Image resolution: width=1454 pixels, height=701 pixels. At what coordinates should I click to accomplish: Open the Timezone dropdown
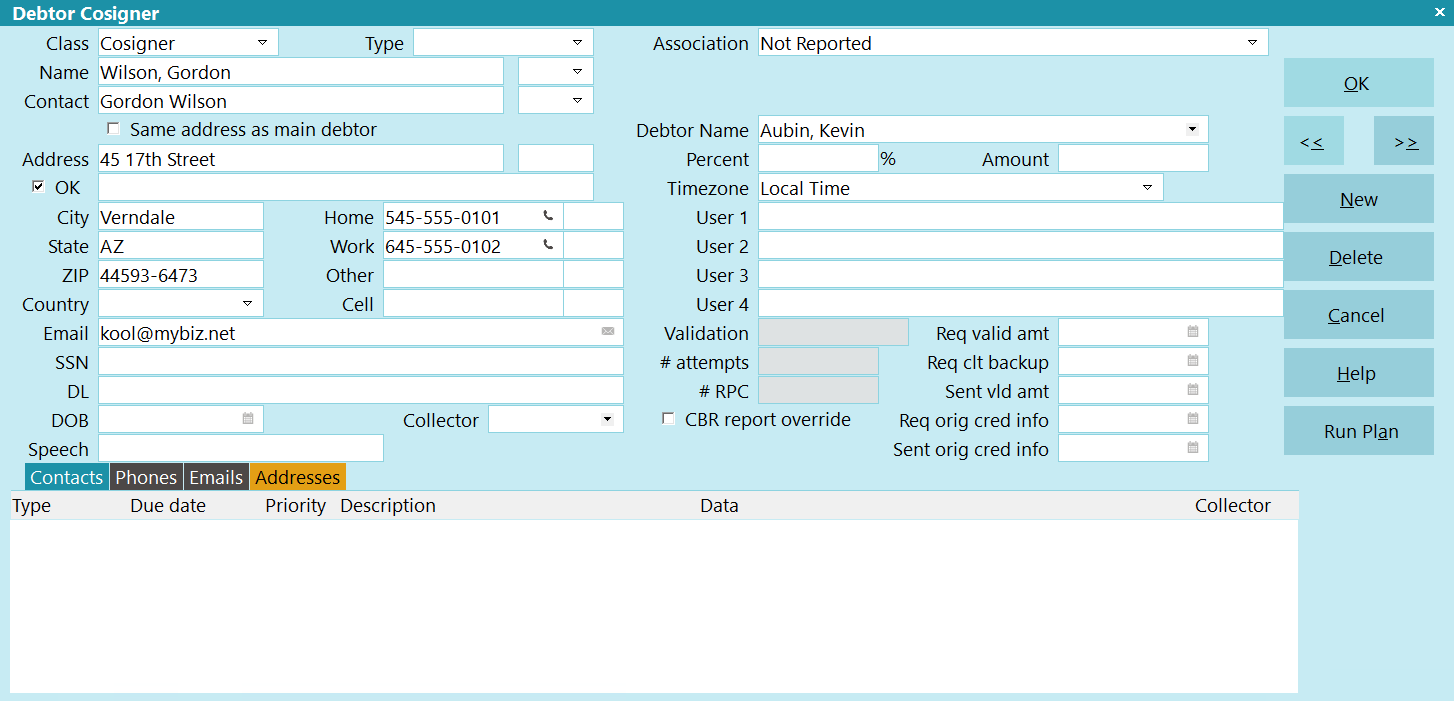point(1147,187)
